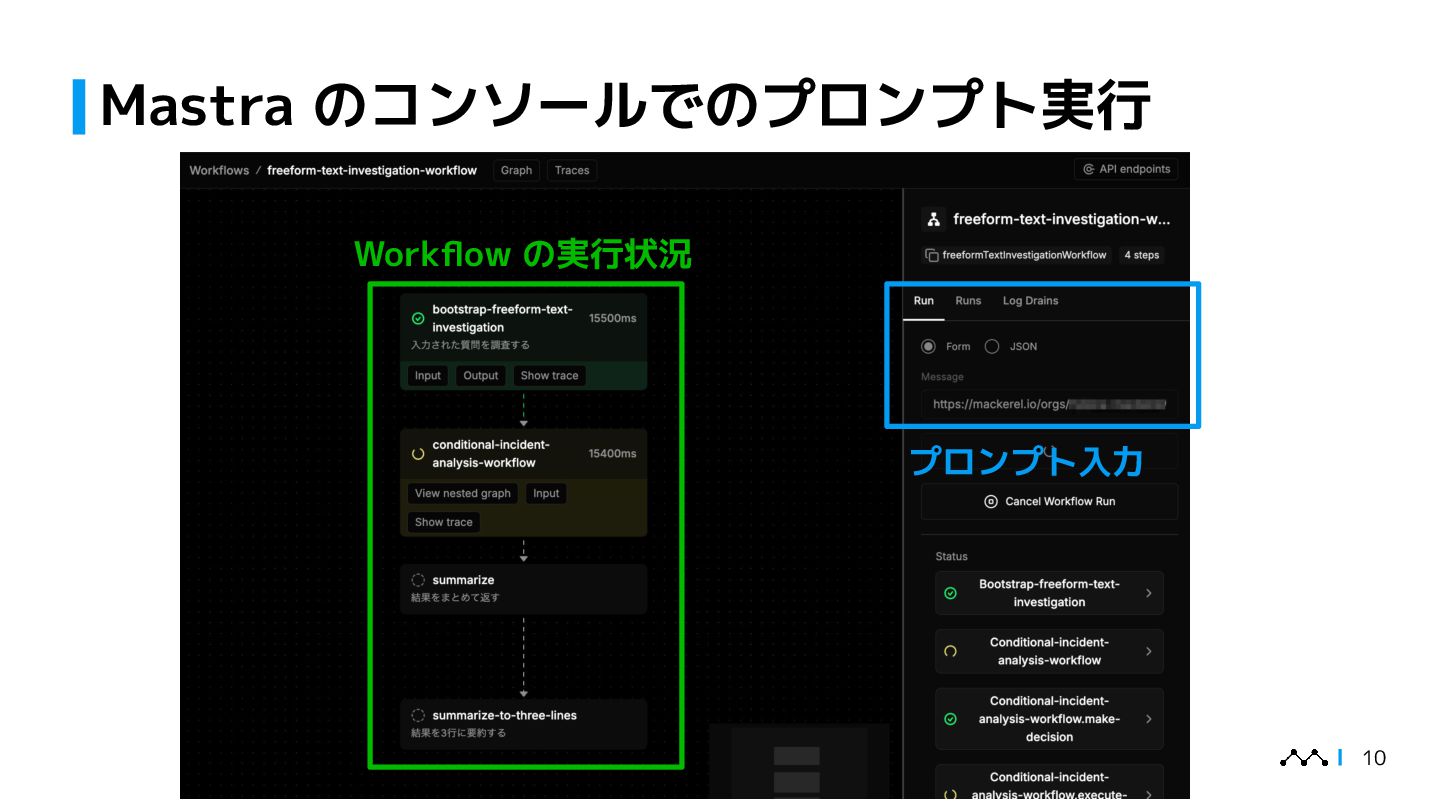Select the Form radio option
The width and height of the screenshot is (1440, 810).
coord(929,346)
